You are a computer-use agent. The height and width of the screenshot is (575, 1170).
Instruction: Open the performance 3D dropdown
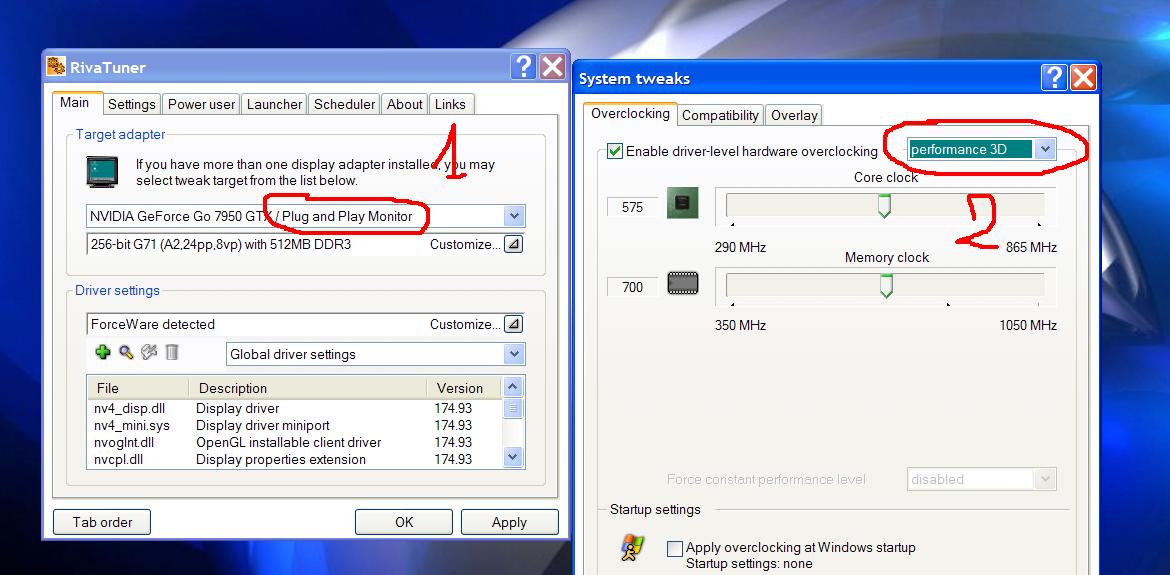click(x=1045, y=149)
